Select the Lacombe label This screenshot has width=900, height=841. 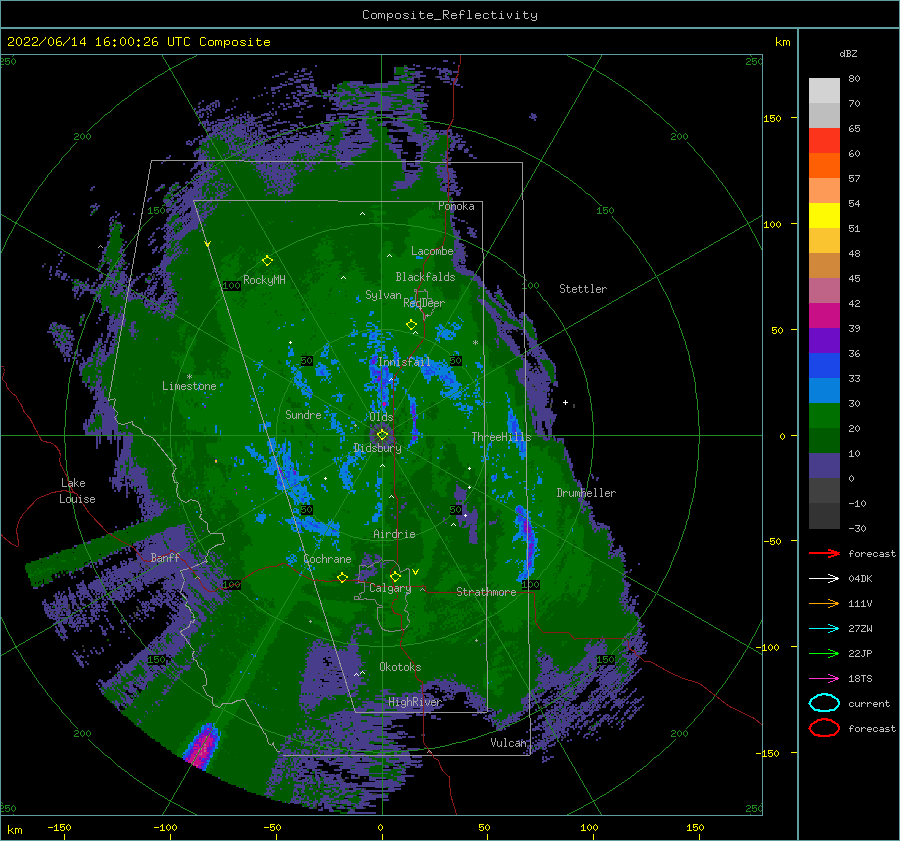click(432, 251)
